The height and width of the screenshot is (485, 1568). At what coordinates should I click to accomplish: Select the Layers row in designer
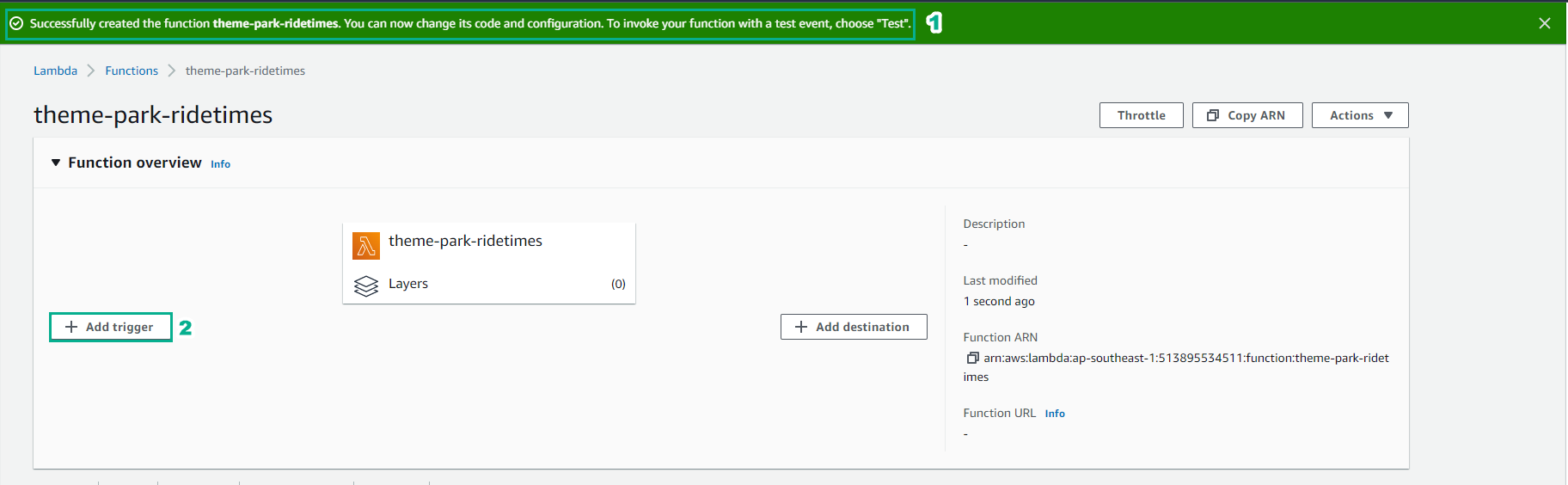click(x=489, y=285)
